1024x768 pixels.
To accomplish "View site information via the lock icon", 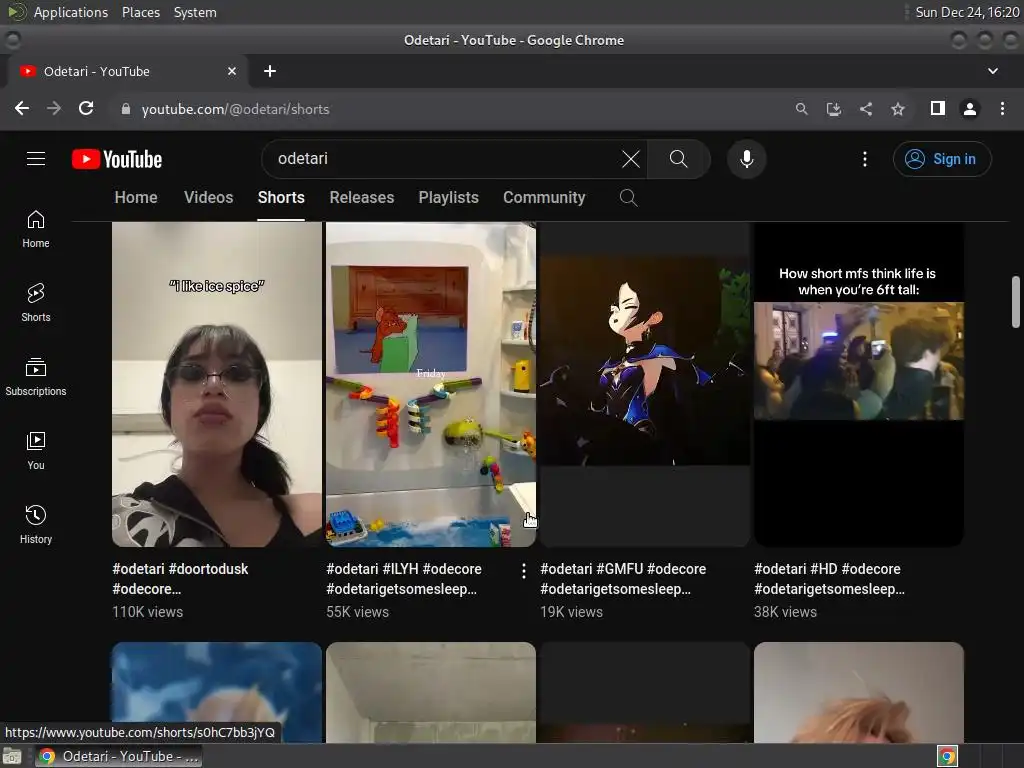I will click(126, 109).
